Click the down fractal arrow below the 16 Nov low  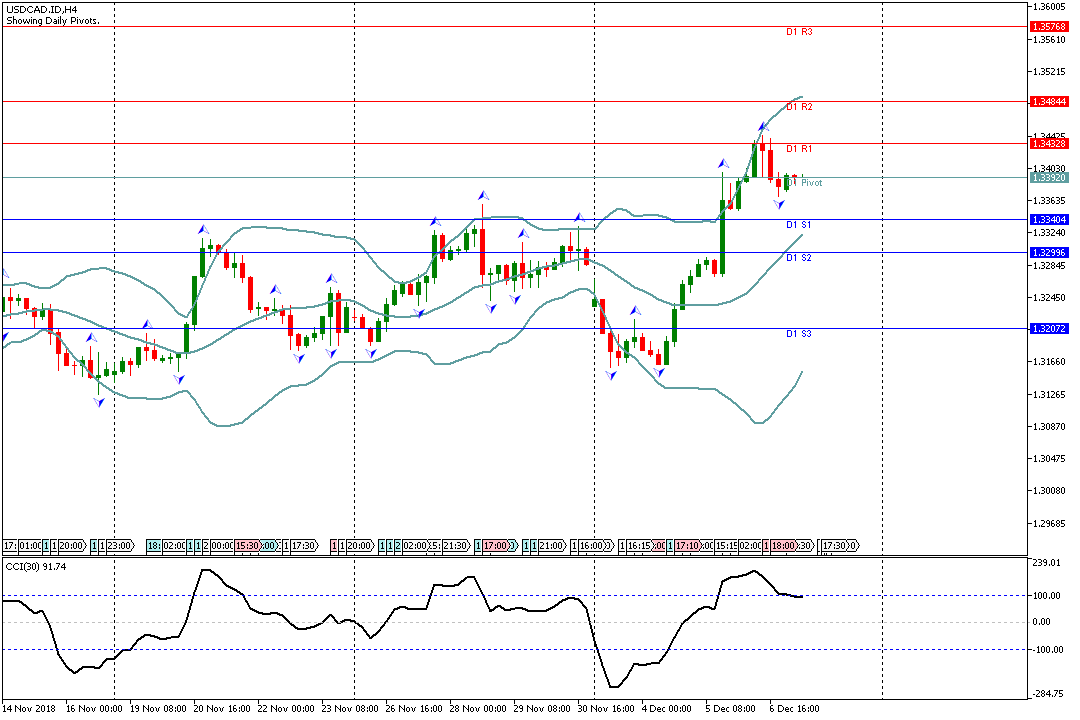(98, 401)
